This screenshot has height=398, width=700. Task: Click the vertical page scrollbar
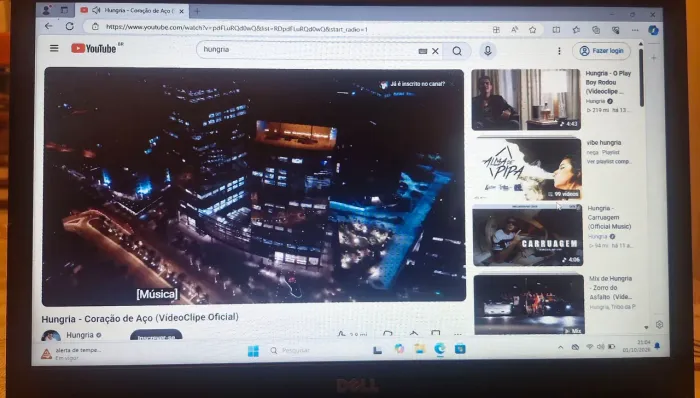641,187
